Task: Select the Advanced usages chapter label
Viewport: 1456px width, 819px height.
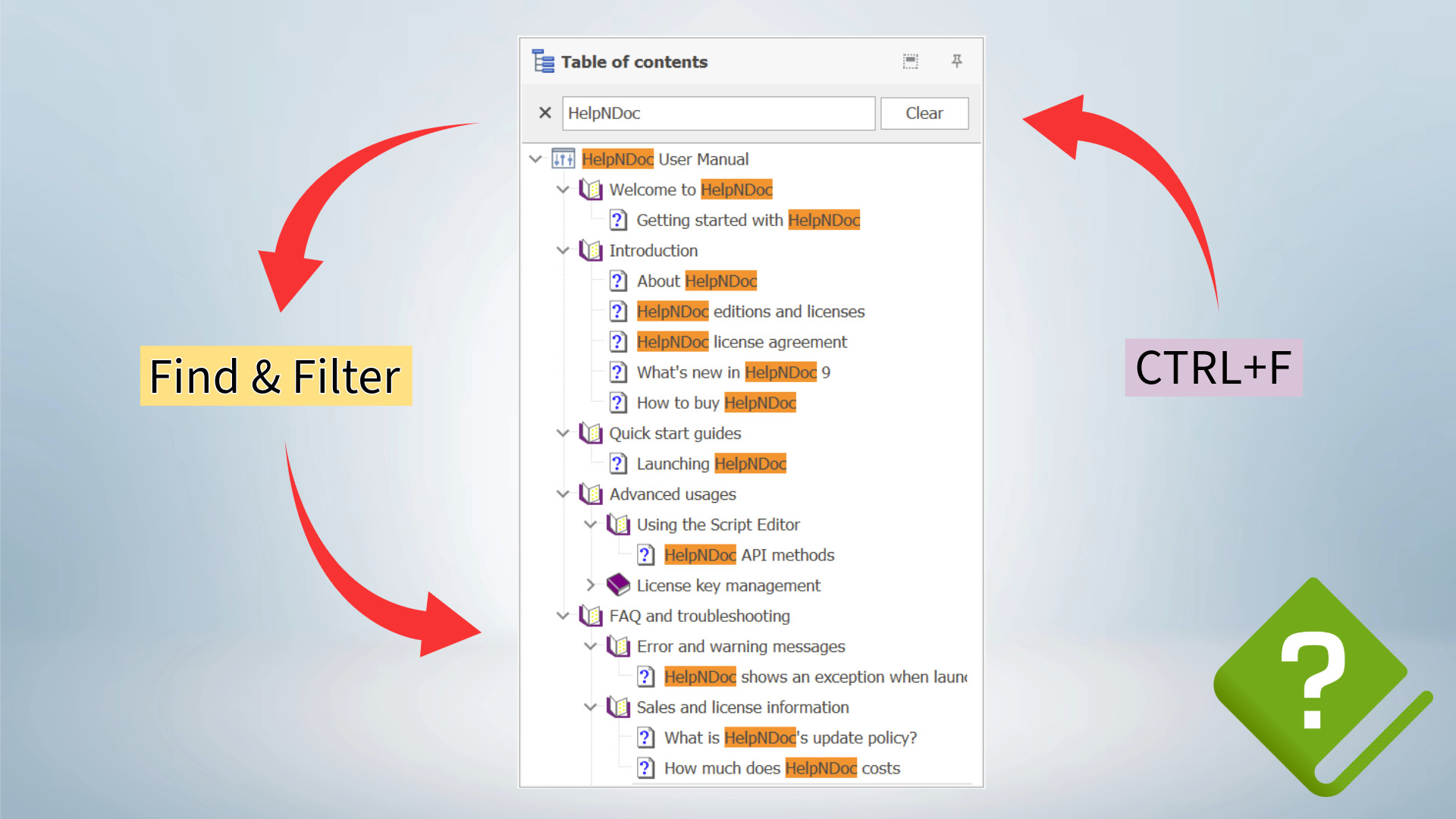Action: (x=673, y=494)
